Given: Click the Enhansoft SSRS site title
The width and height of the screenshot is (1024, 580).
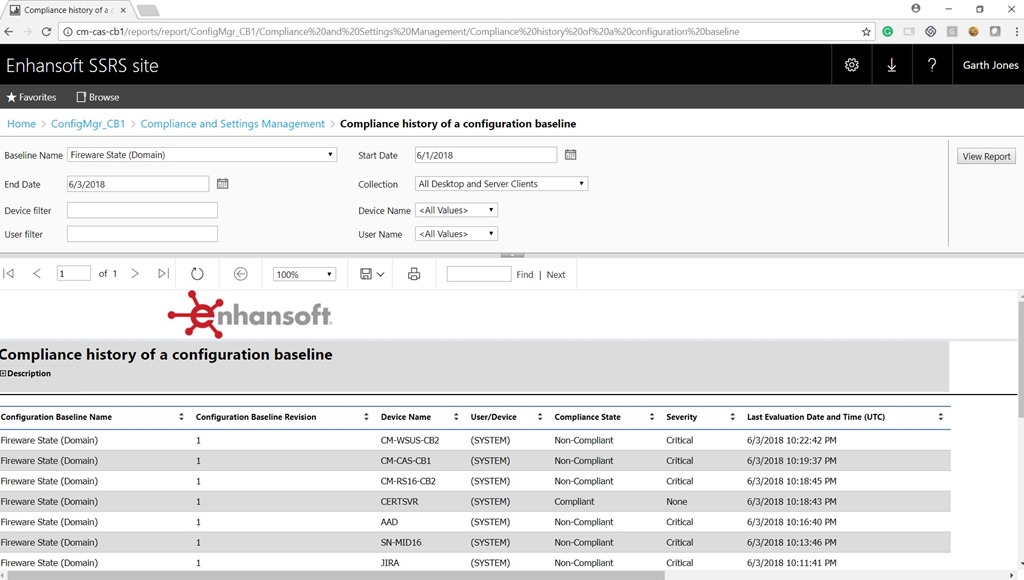Looking at the screenshot, I should 82,65.
